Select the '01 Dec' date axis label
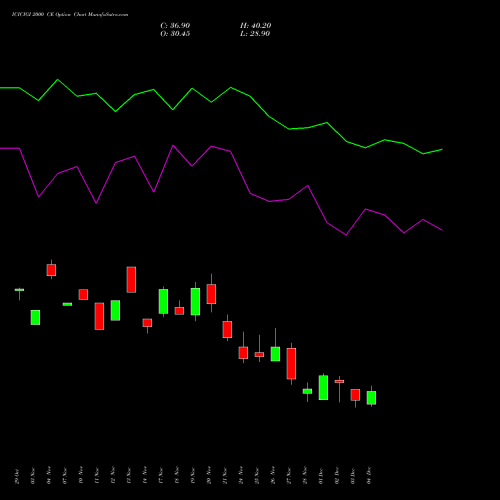 point(321,476)
